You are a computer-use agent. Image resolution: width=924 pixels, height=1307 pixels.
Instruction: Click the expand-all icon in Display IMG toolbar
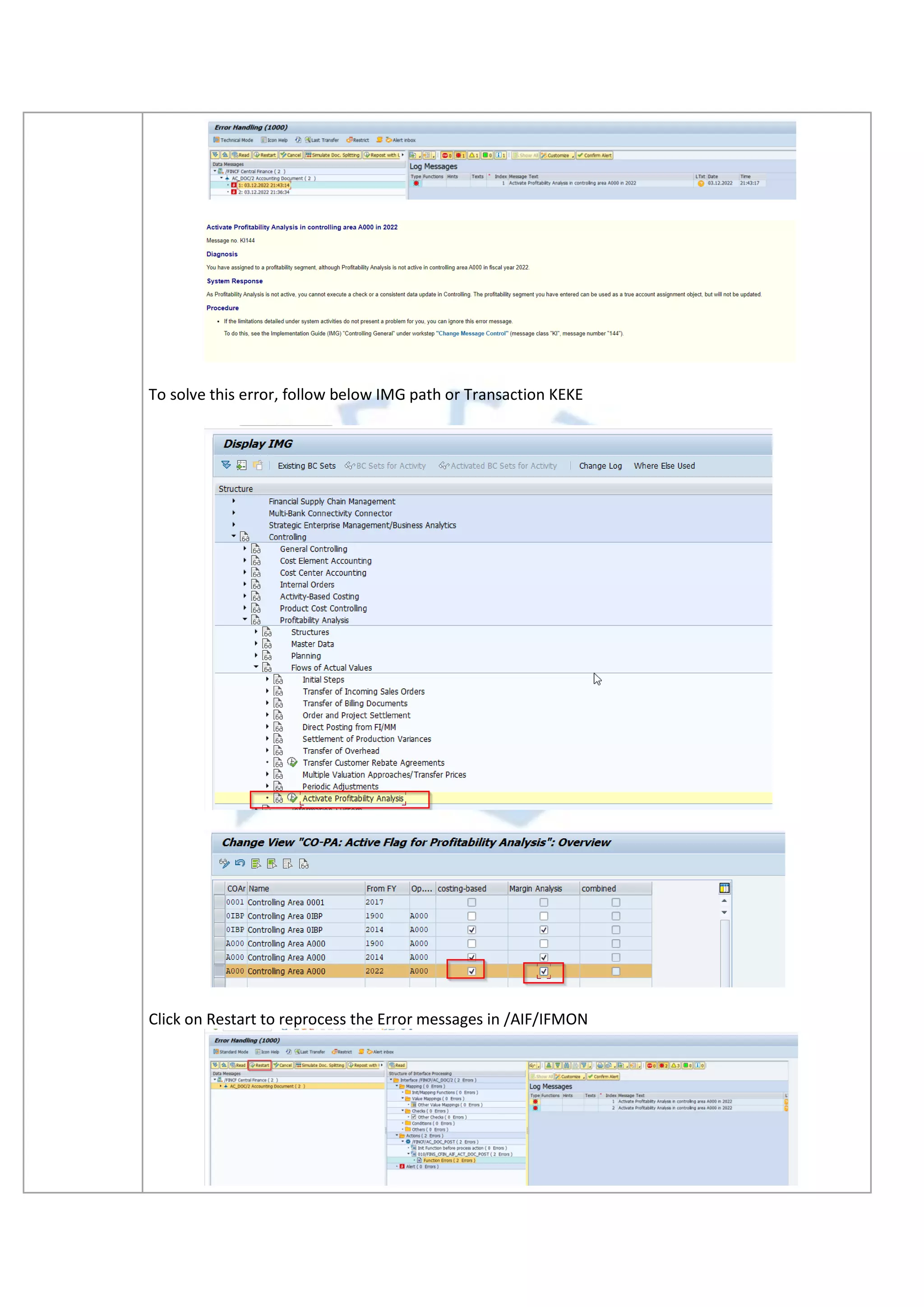click(226, 465)
